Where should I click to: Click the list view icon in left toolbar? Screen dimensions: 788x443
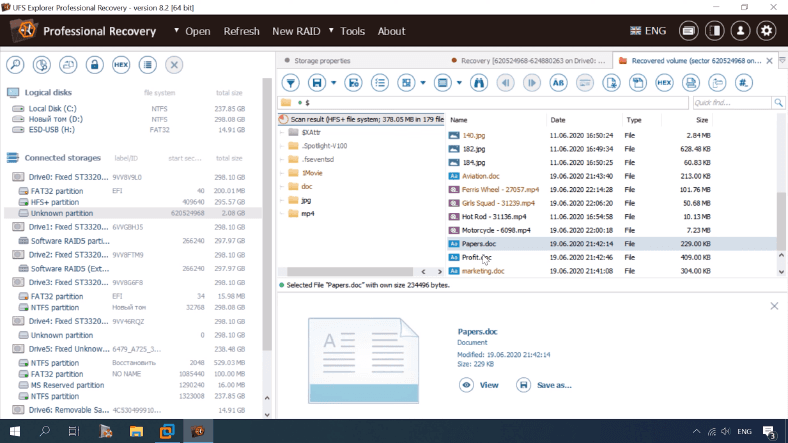[x=147, y=65]
